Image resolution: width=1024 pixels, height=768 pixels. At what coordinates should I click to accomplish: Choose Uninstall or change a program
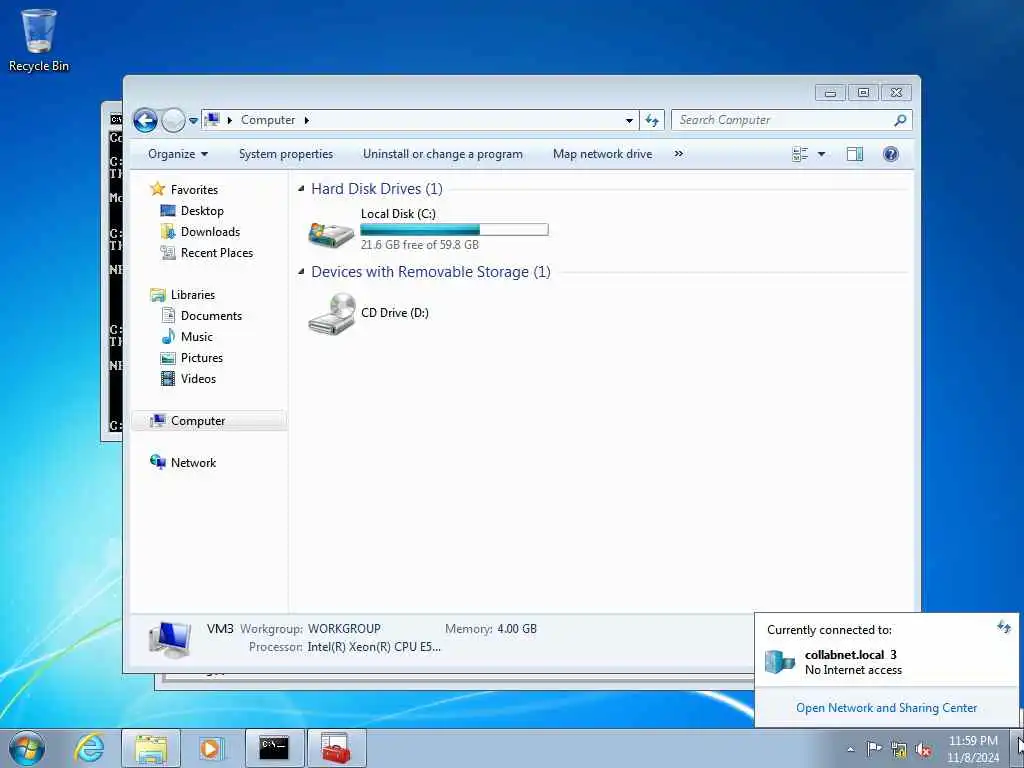click(x=443, y=154)
